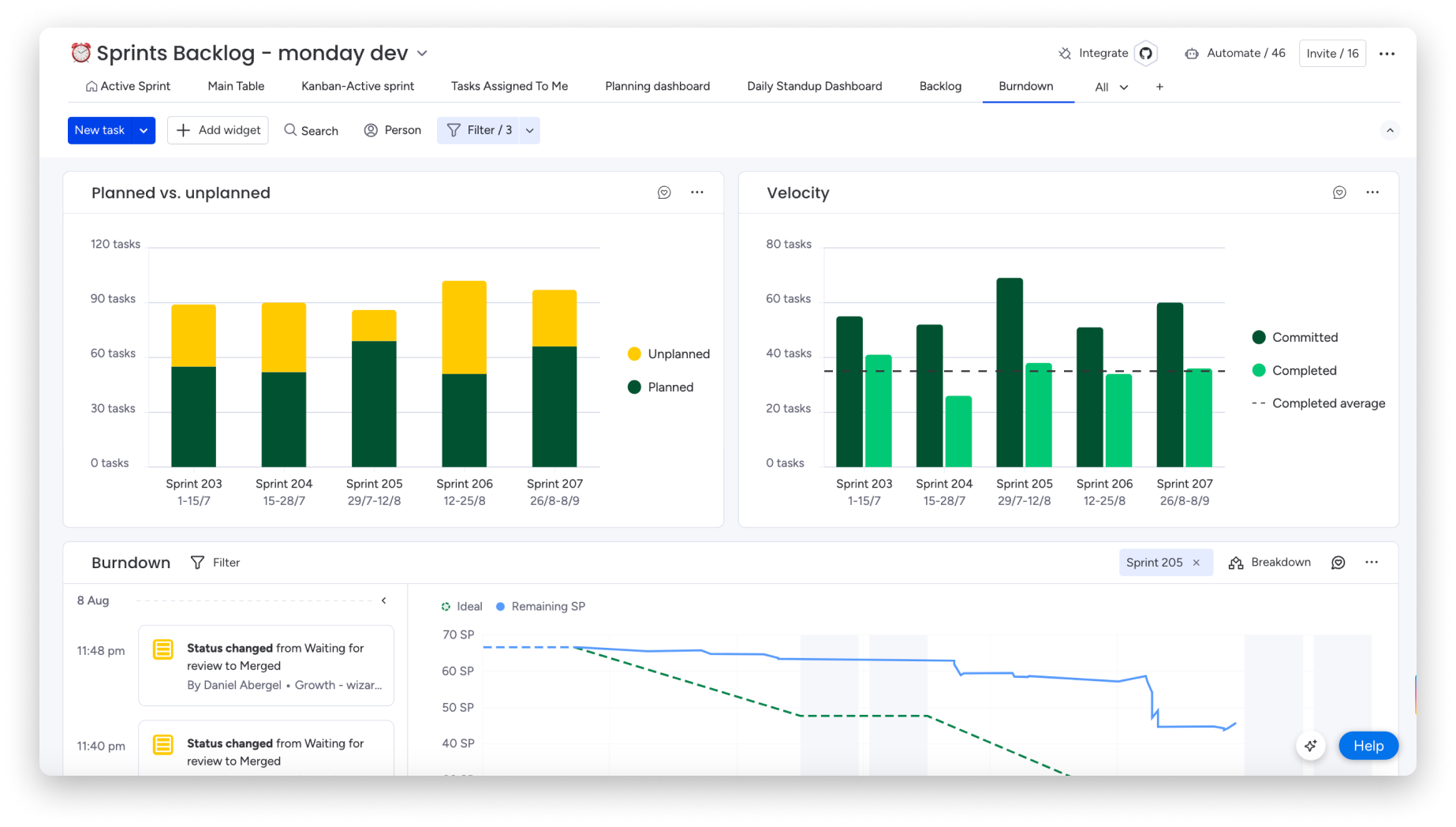The width and height of the screenshot is (1456, 827).
Task: Collapse the header with the up chevron
Action: (x=1390, y=130)
